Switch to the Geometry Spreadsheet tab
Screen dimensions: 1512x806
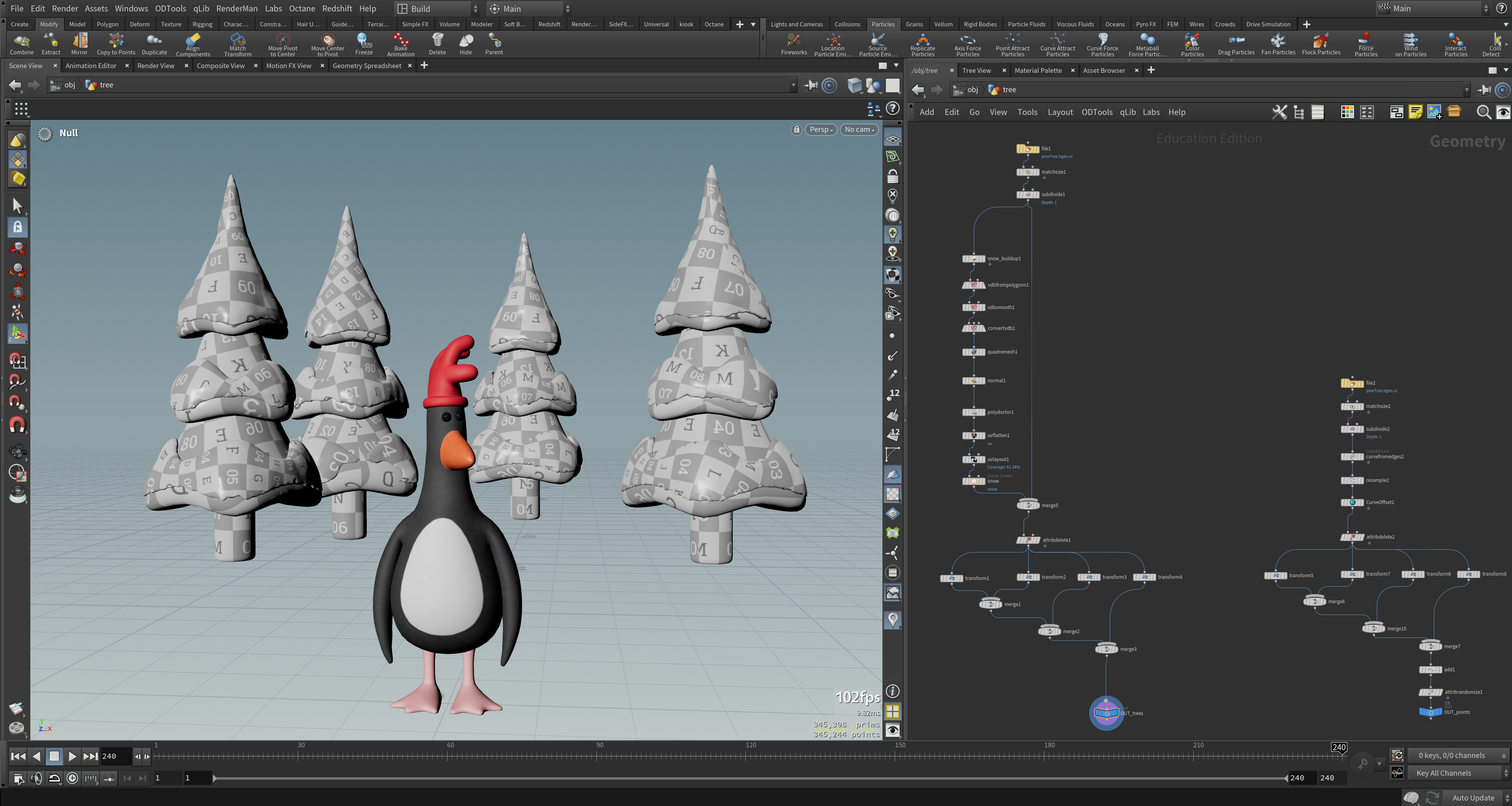click(x=367, y=66)
